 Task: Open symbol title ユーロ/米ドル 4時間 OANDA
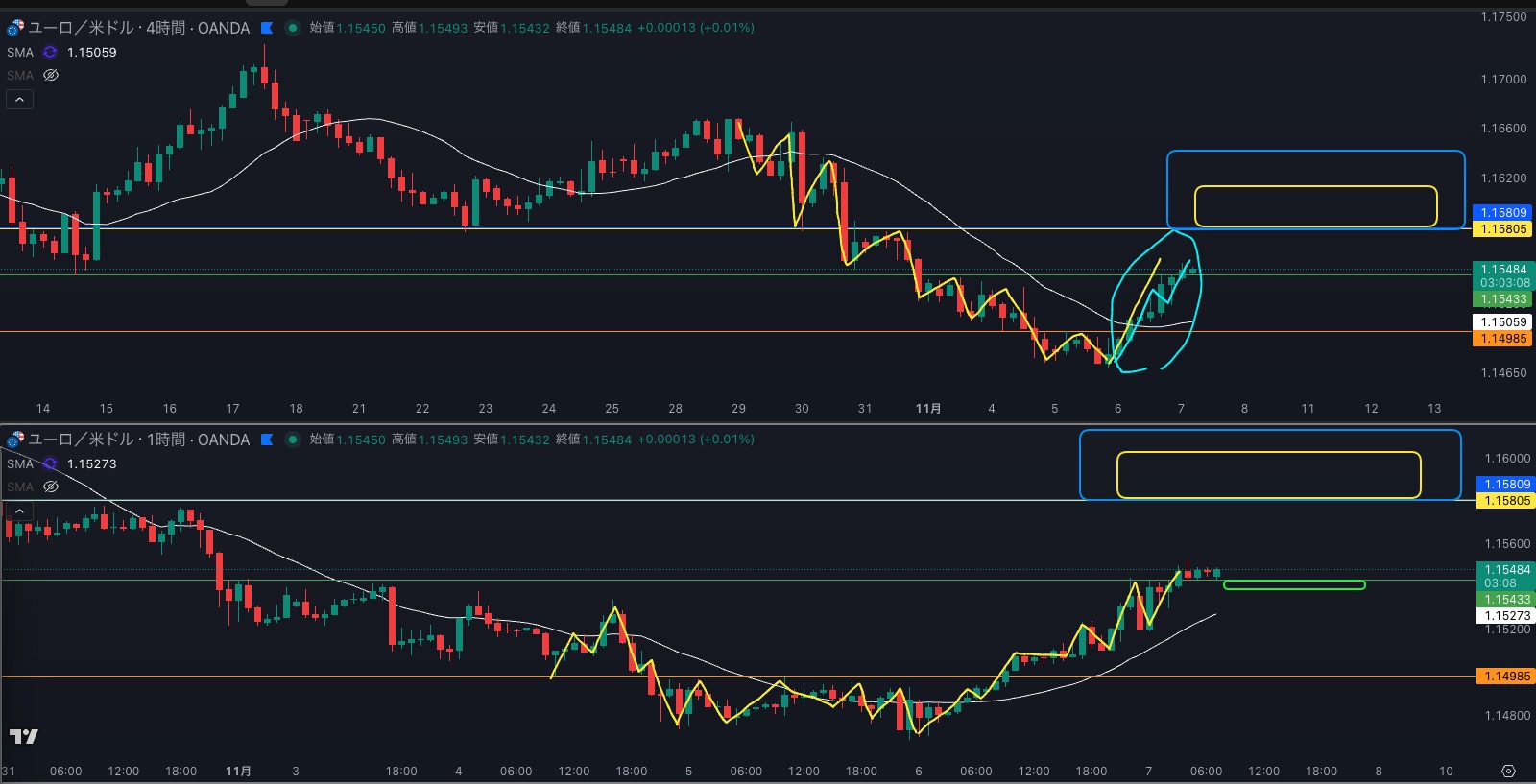(139, 28)
